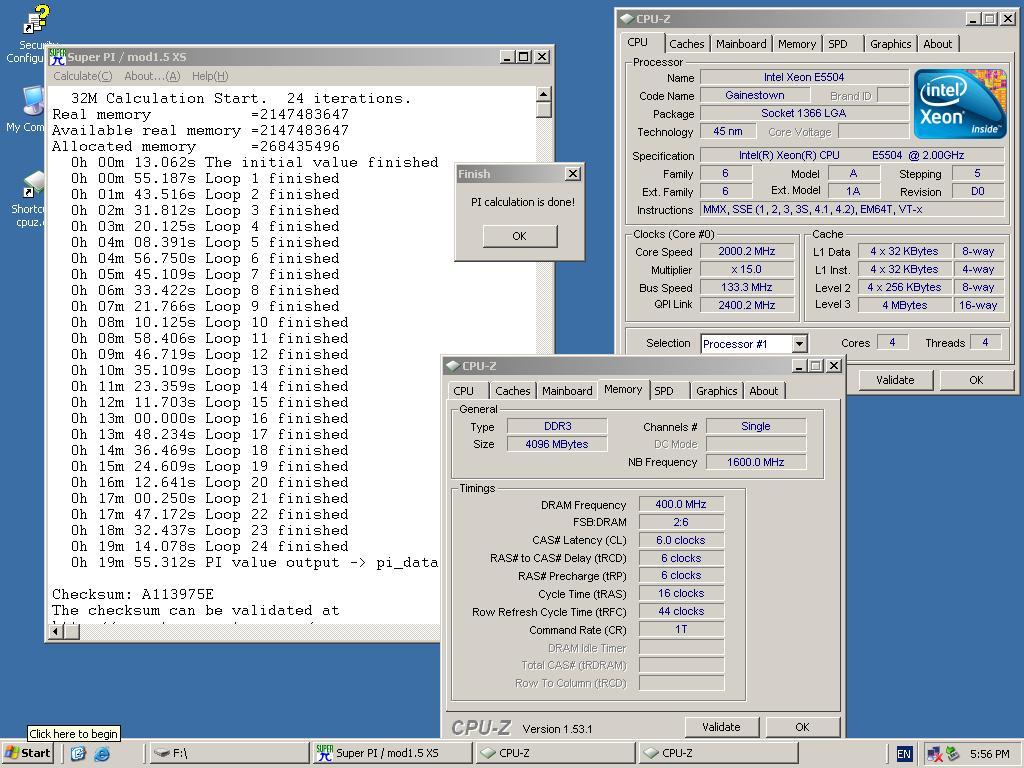This screenshot has width=1024, height=768.
Task: Activate the F:\ taskbar button
Action: 229,753
